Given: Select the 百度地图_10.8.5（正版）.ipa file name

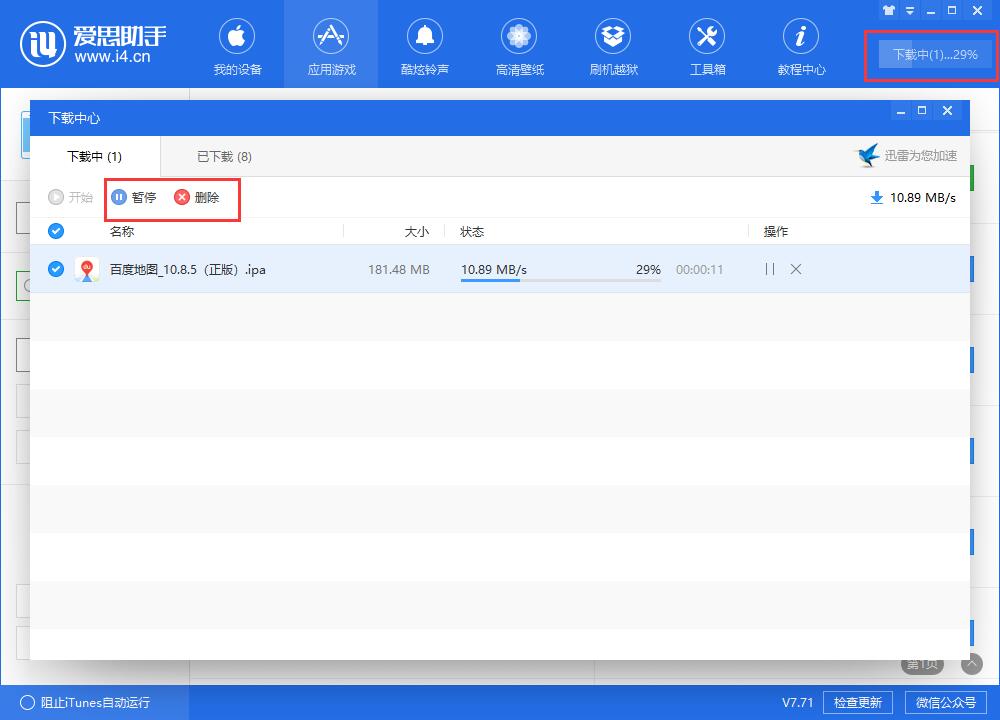Looking at the screenshot, I should pos(188,270).
